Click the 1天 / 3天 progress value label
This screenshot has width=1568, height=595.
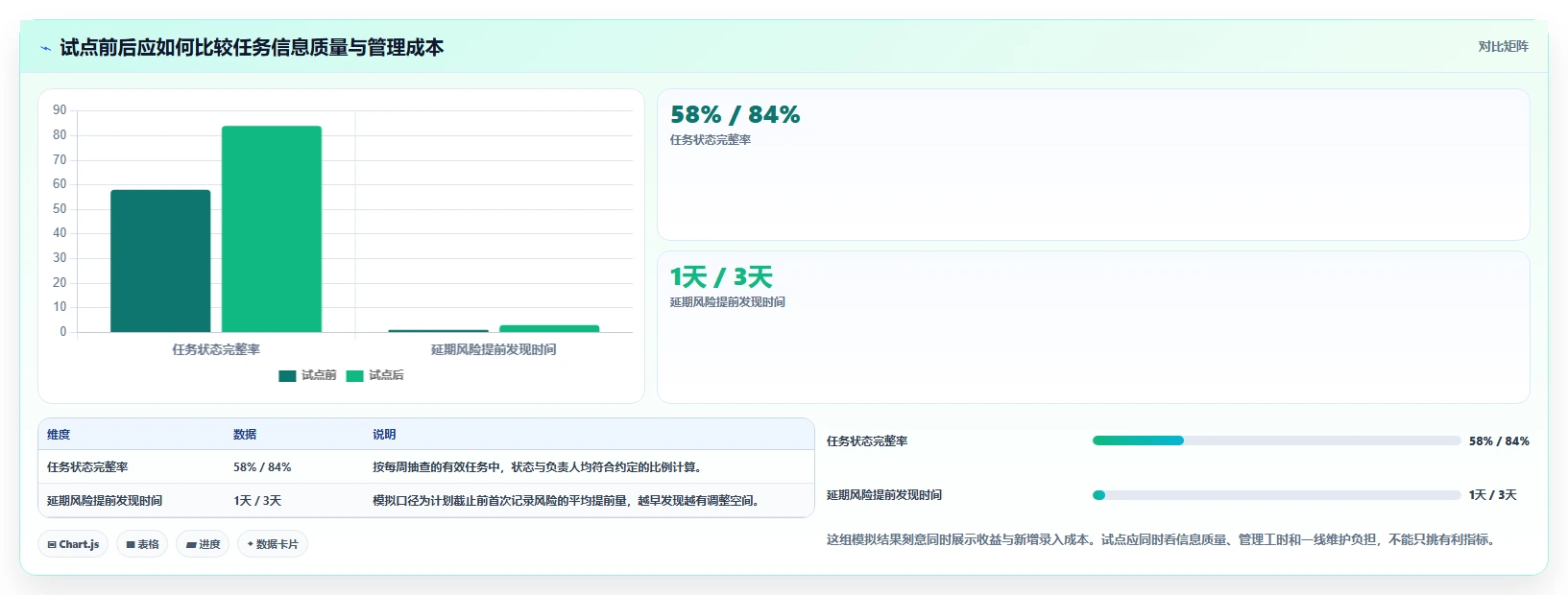[1493, 495]
